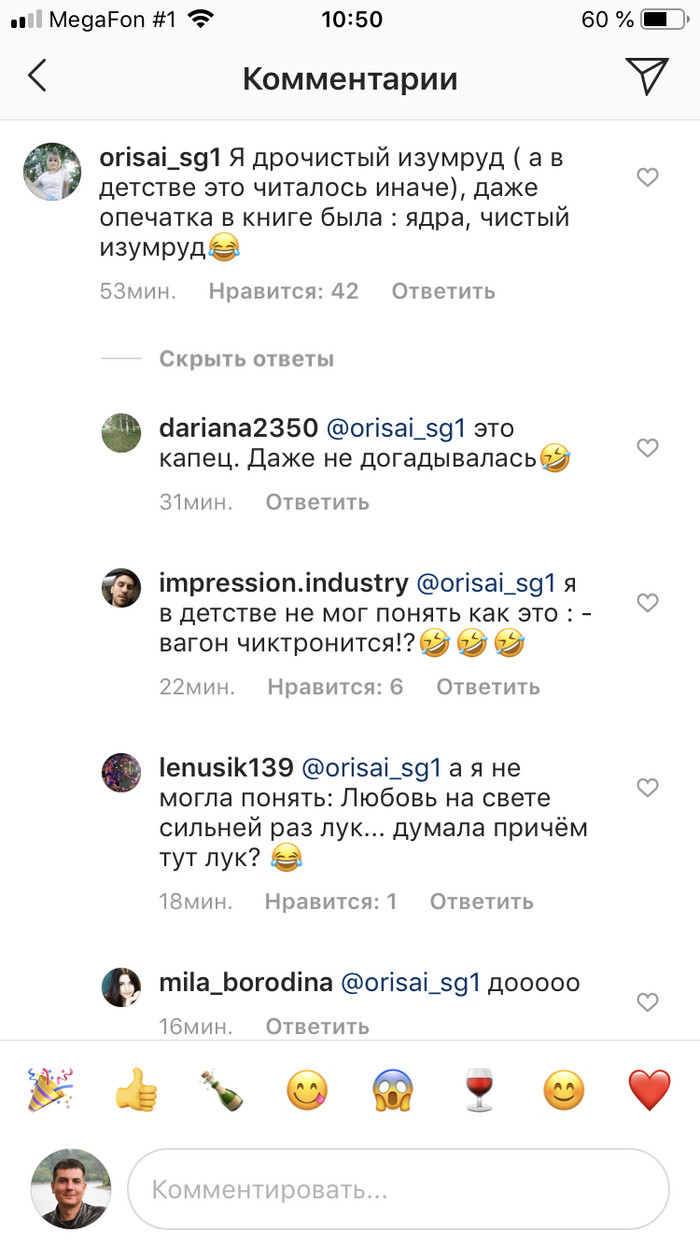This screenshot has height=1245, width=700.
Task: Insert thumbs up emoji
Action: point(136,1089)
